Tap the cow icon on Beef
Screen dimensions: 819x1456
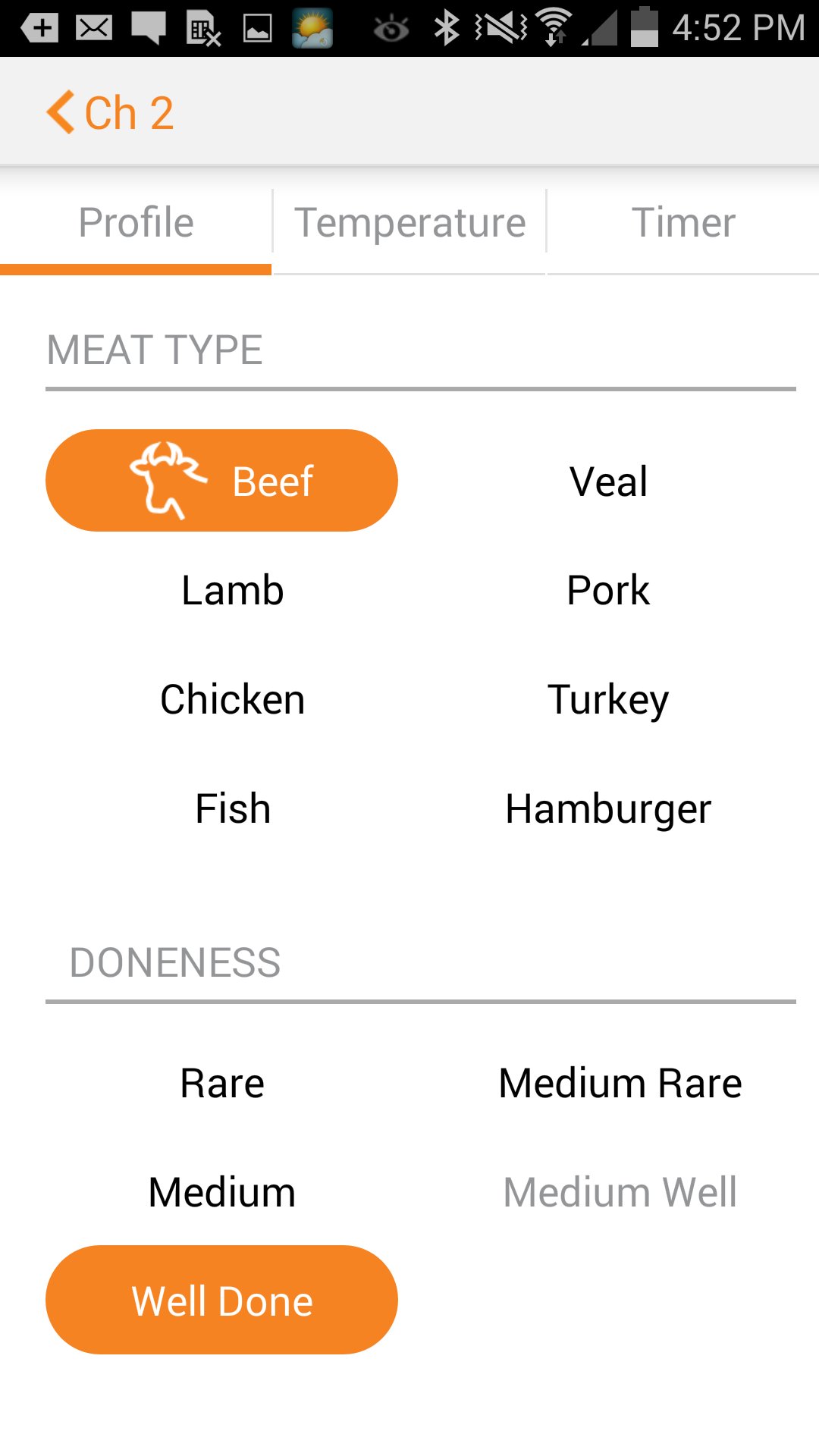(166, 480)
